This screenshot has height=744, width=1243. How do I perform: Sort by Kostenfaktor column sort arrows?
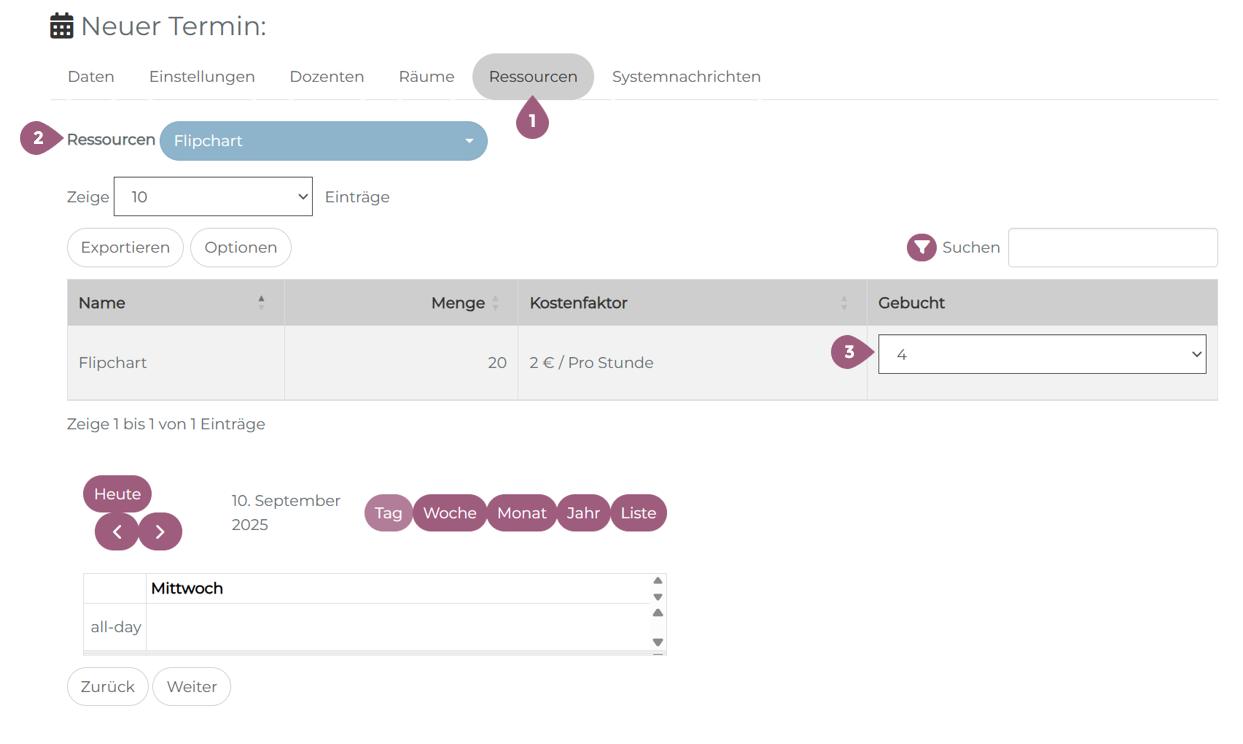(x=844, y=303)
